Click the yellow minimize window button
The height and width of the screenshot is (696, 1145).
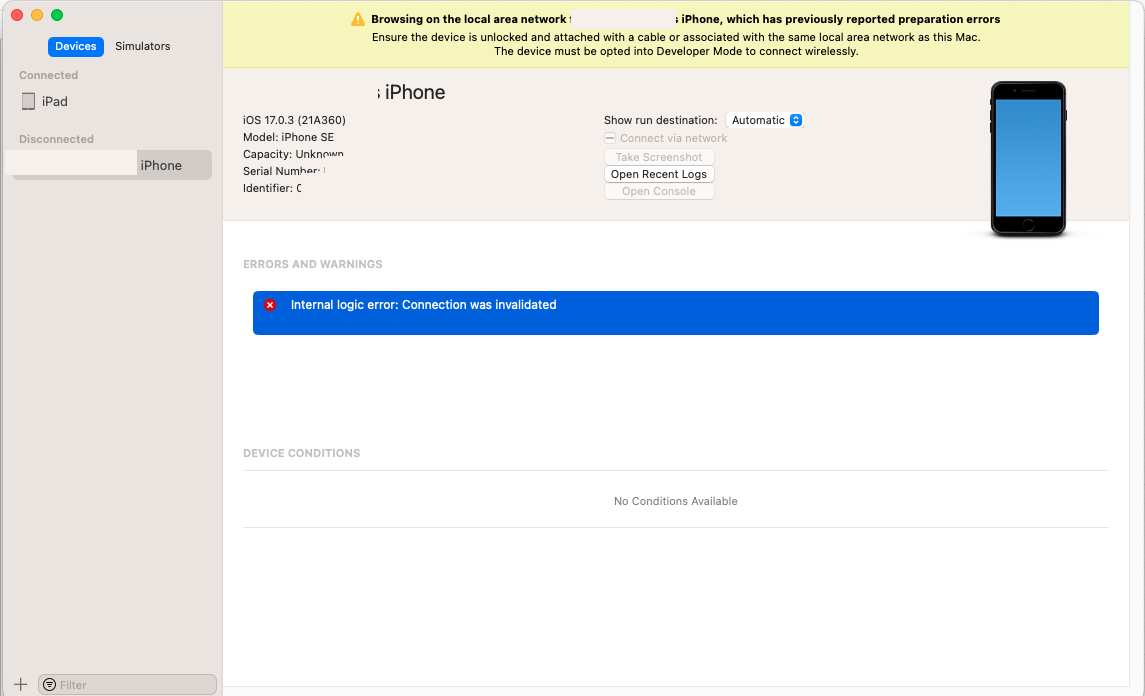click(37, 15)
